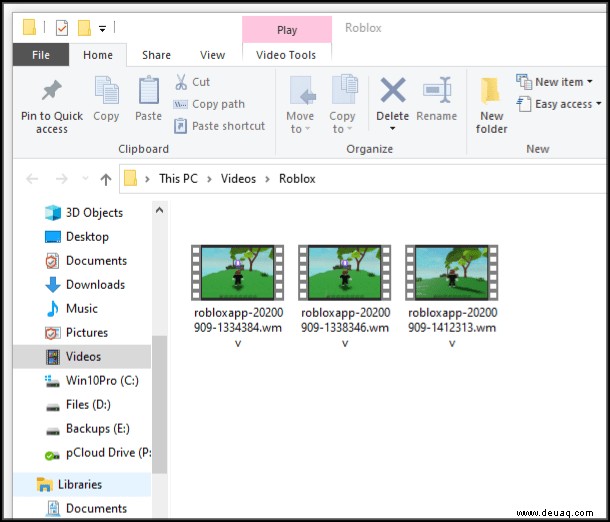Click Properties icon in quick access toolbar
Viewport: 610px width, 522px height.
pos(62,28)
